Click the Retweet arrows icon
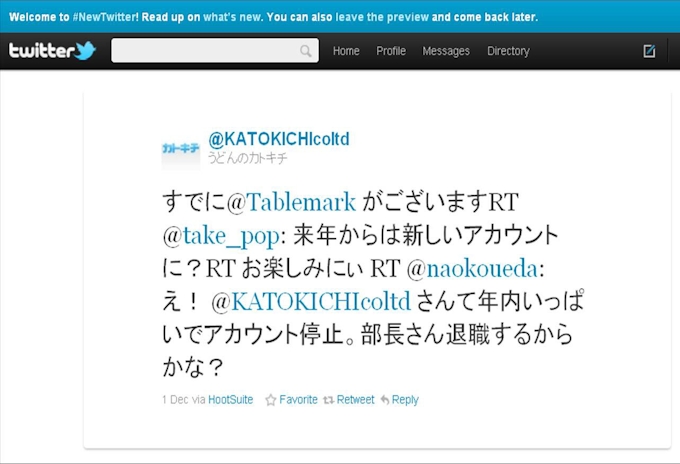Viewport: 680px width, 464px height. point(328,400)
